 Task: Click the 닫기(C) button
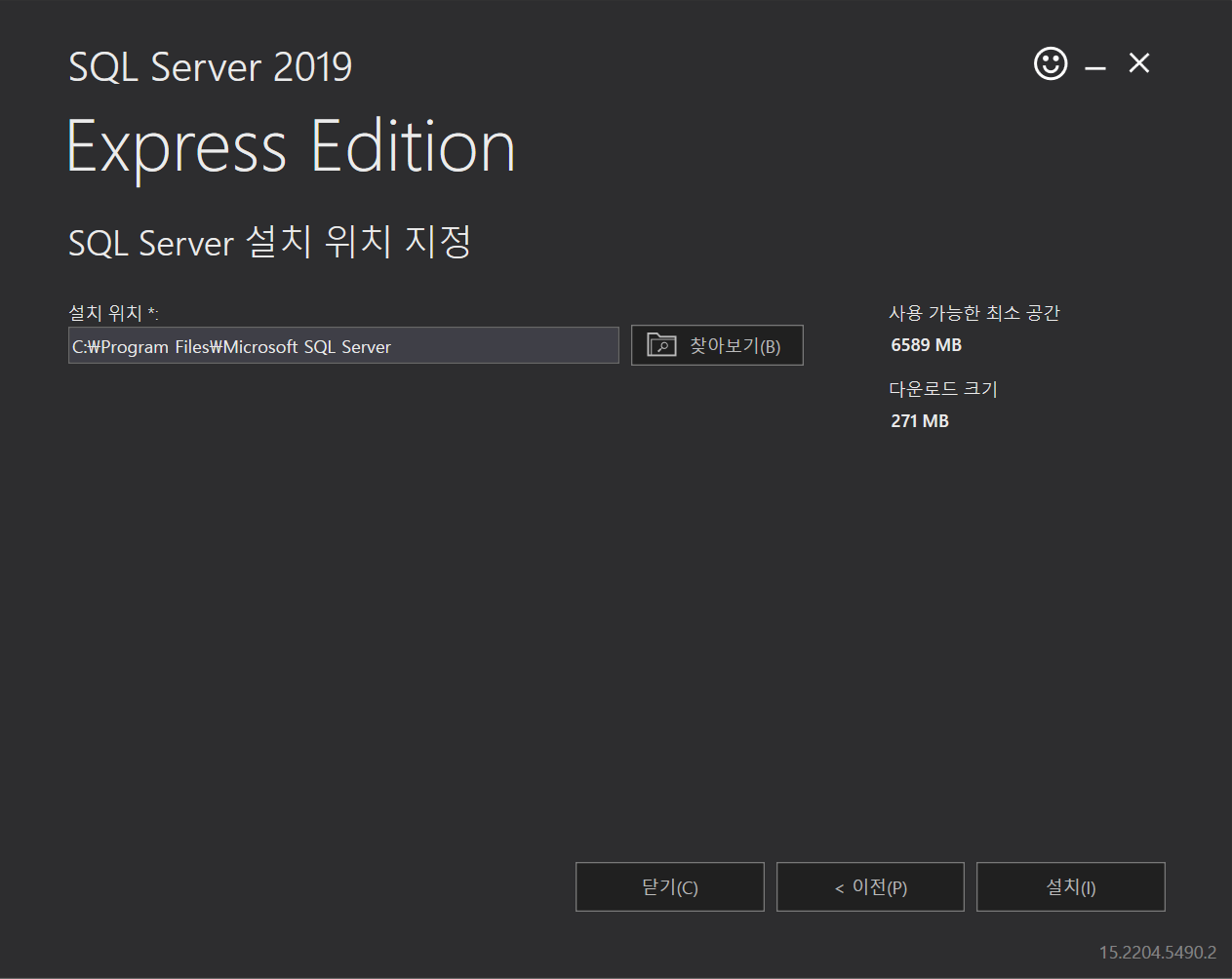pyautogui.click(x=669, y=886)
